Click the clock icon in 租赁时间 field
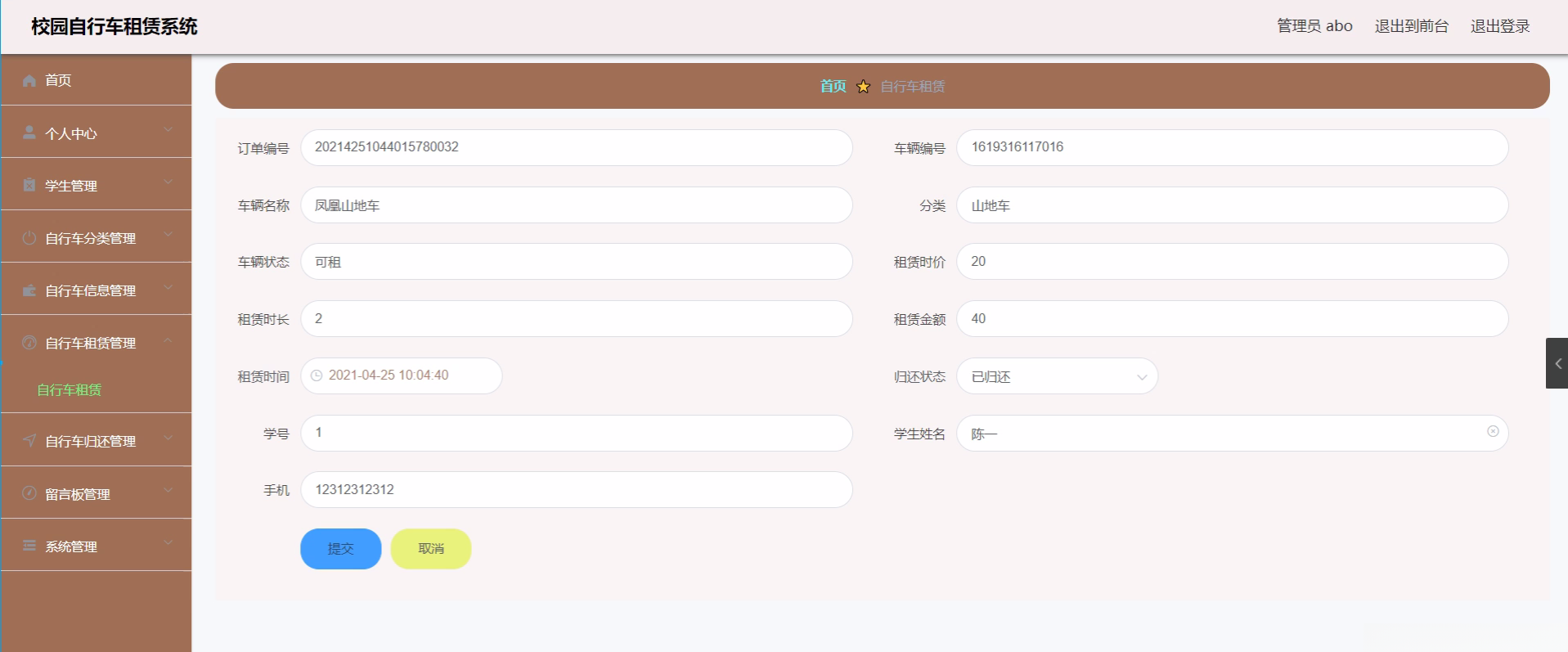 coord(317,375)
